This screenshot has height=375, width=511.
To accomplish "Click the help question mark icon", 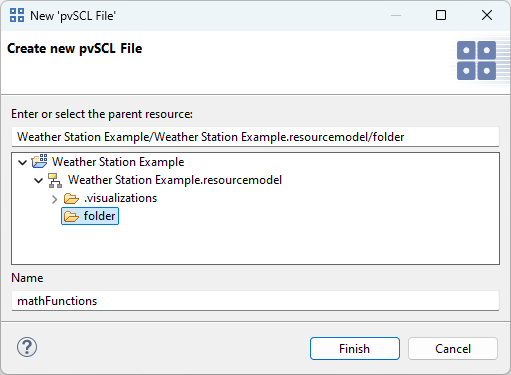I will tap(27, 347).
